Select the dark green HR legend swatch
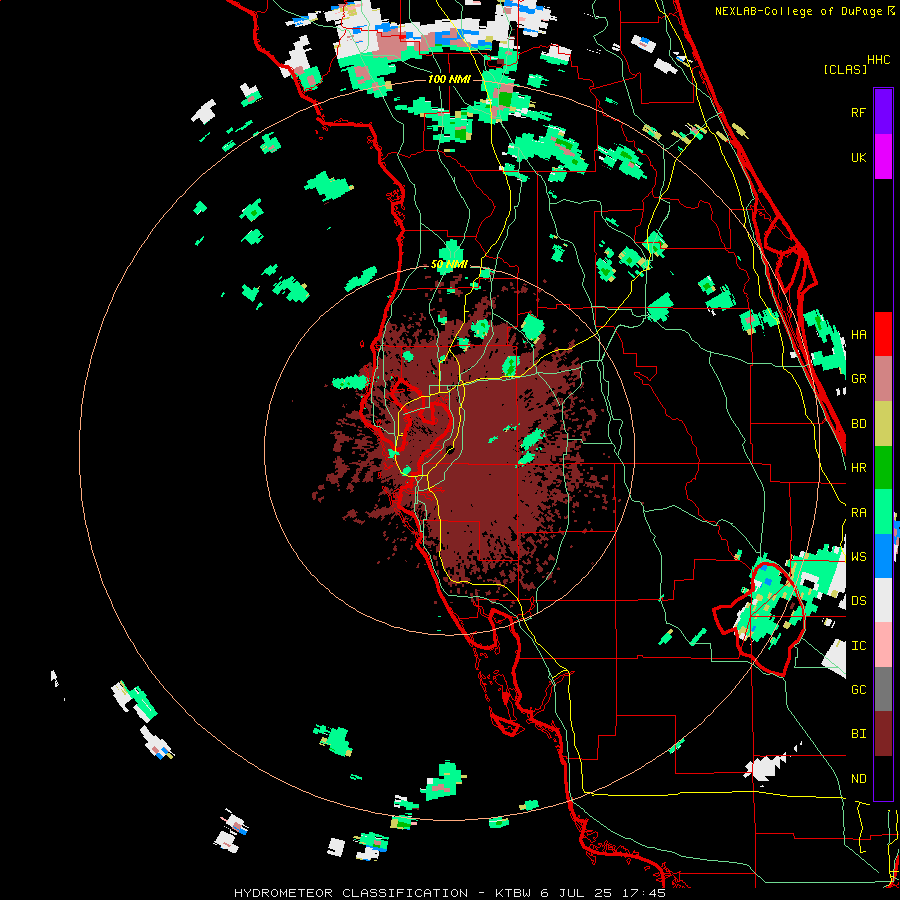The image size is (900, 900). point(883,468)
